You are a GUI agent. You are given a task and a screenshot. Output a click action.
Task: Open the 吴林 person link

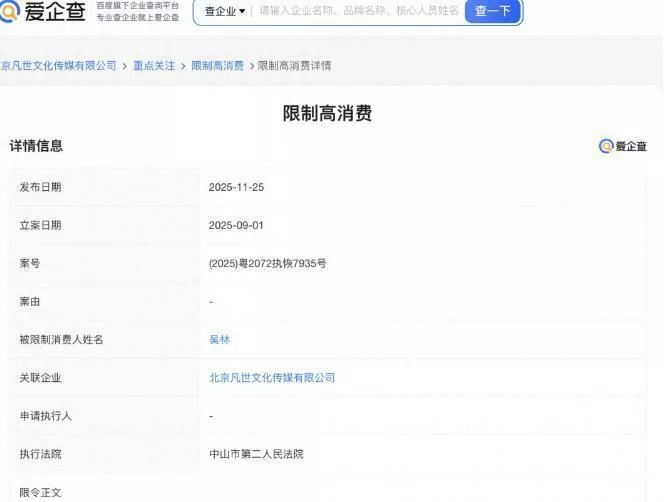(x=219, y=340)
